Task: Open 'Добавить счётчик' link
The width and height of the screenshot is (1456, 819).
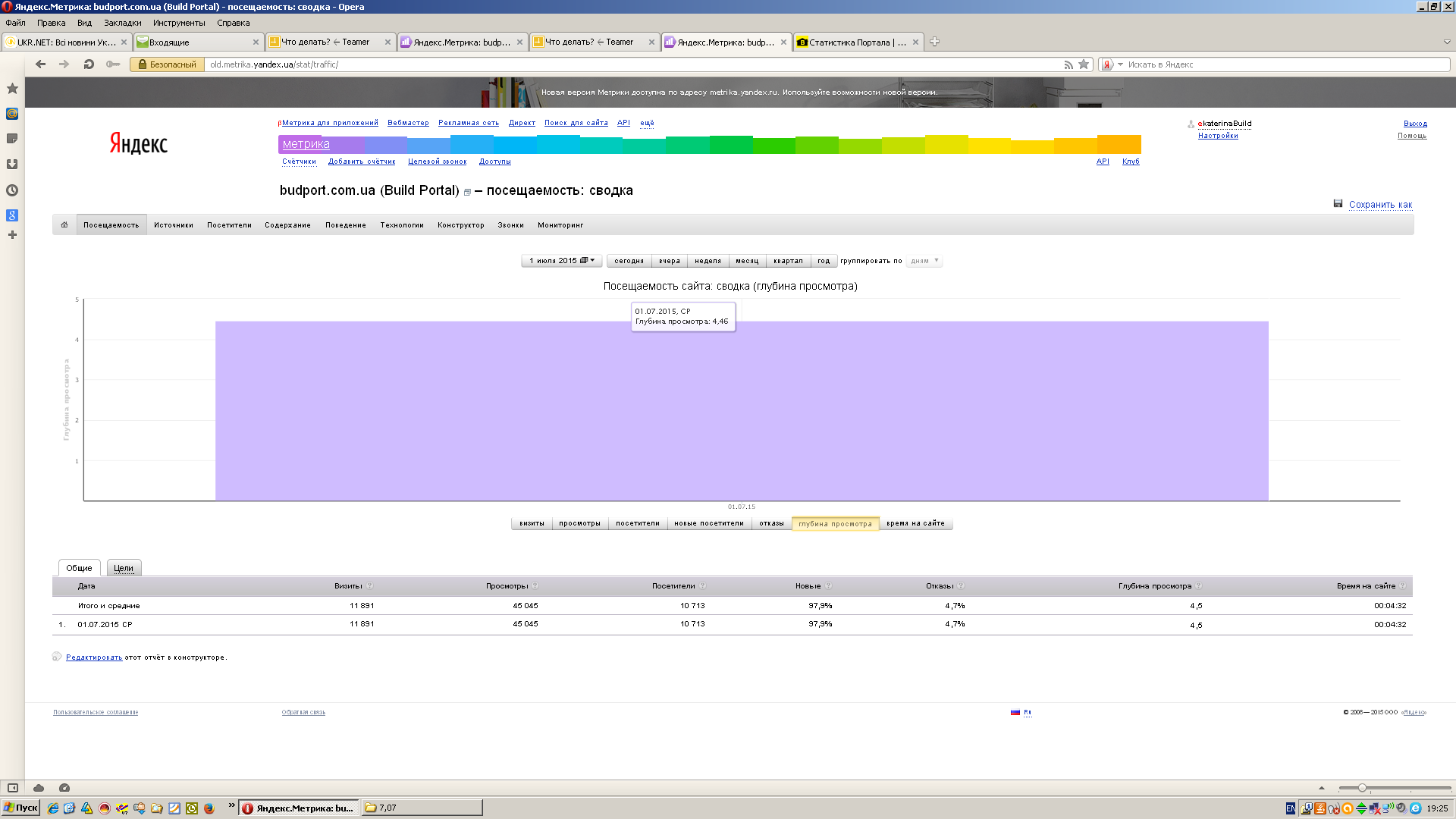Action: click(362, 162)
